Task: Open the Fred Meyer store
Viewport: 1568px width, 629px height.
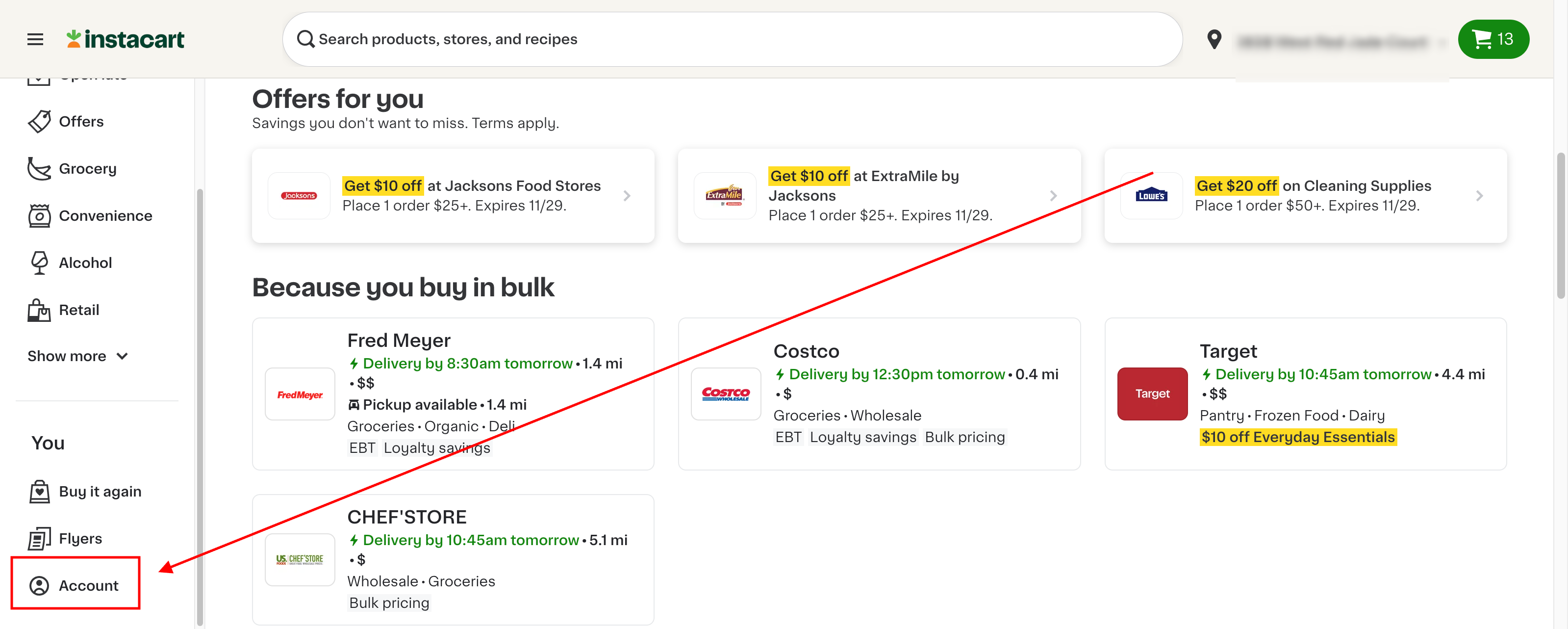Action: (x=453, y=394)
